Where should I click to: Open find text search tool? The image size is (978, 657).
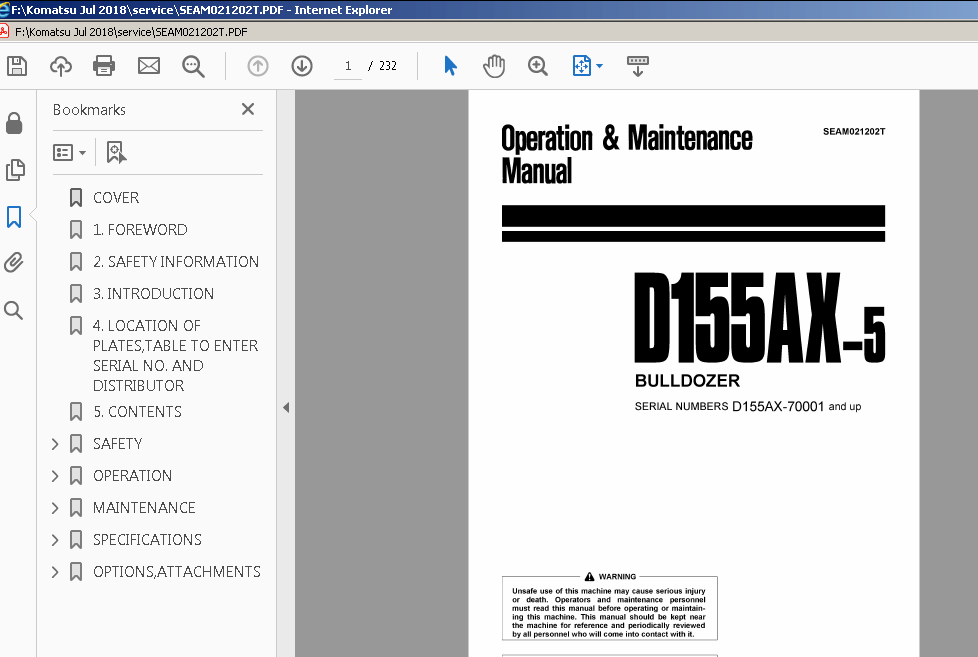click(x=193, y=66)
